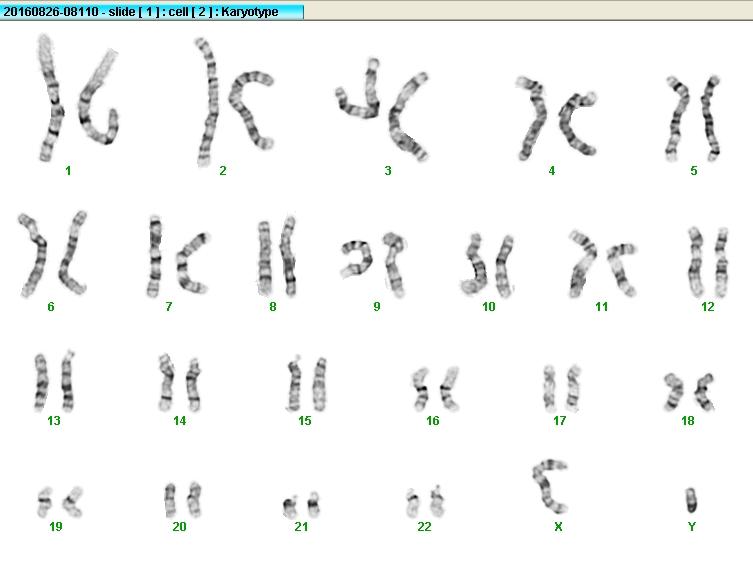Click the green label "7"
This screenshot has width=753, height=579.
(x=169, y=306)
